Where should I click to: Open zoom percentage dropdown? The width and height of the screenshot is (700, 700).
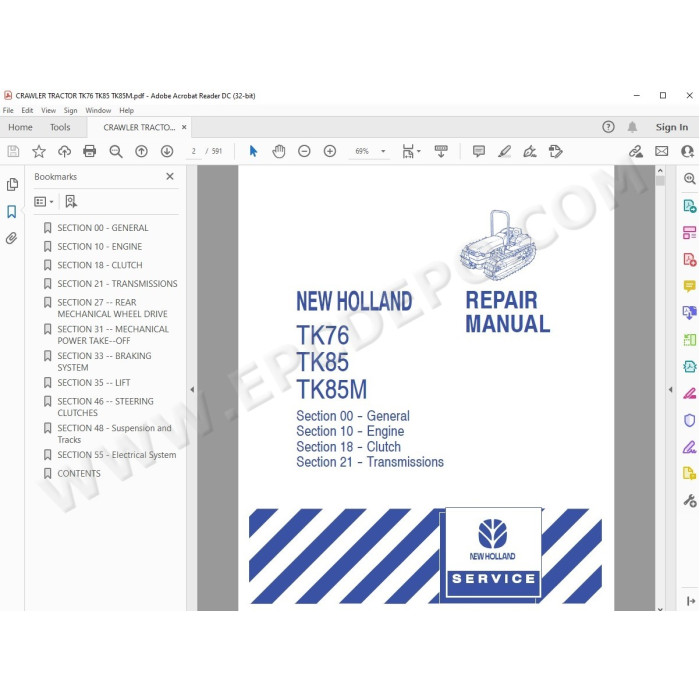click(x=383, y=151)
